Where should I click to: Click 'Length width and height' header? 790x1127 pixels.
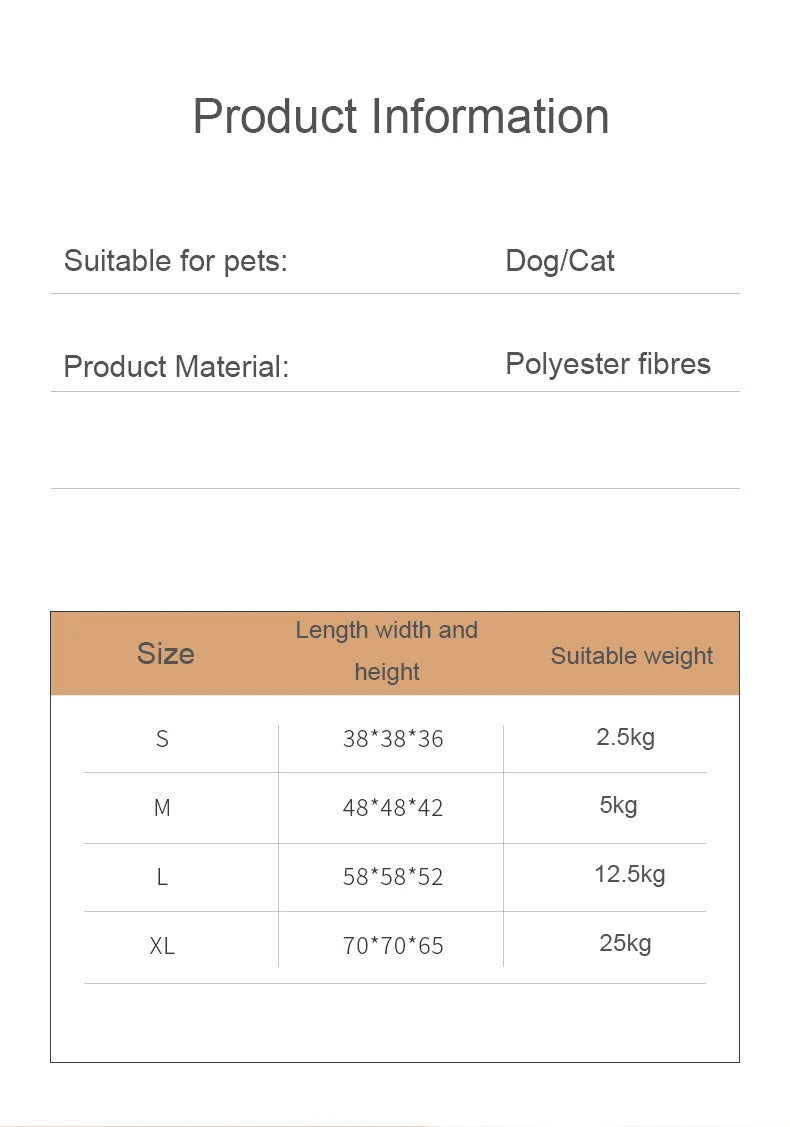pyautogui.click(x=387, y=651)
